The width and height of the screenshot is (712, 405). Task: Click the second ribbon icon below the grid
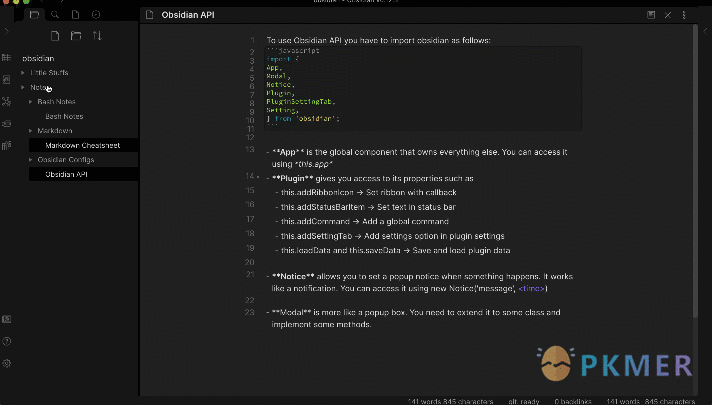pyautogui.click(x=6, y=79)
